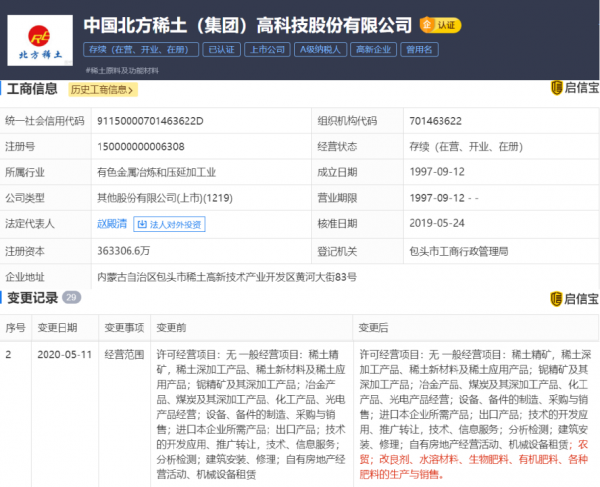This screenshot has height=487, width=600.
Task: Open the #稀土原料及功能材料 hashtag
Action: point(122,70)
